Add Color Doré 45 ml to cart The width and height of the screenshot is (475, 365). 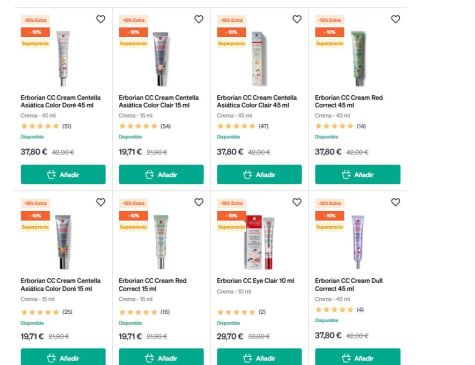63,174
